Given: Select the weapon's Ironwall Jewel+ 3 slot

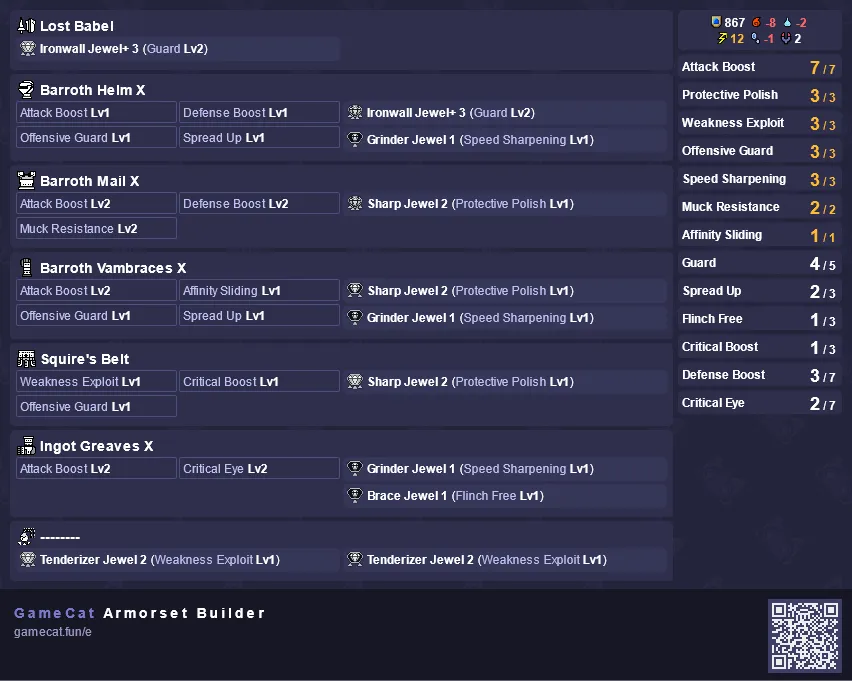Looking at the screenshot, I should point(177,48).
